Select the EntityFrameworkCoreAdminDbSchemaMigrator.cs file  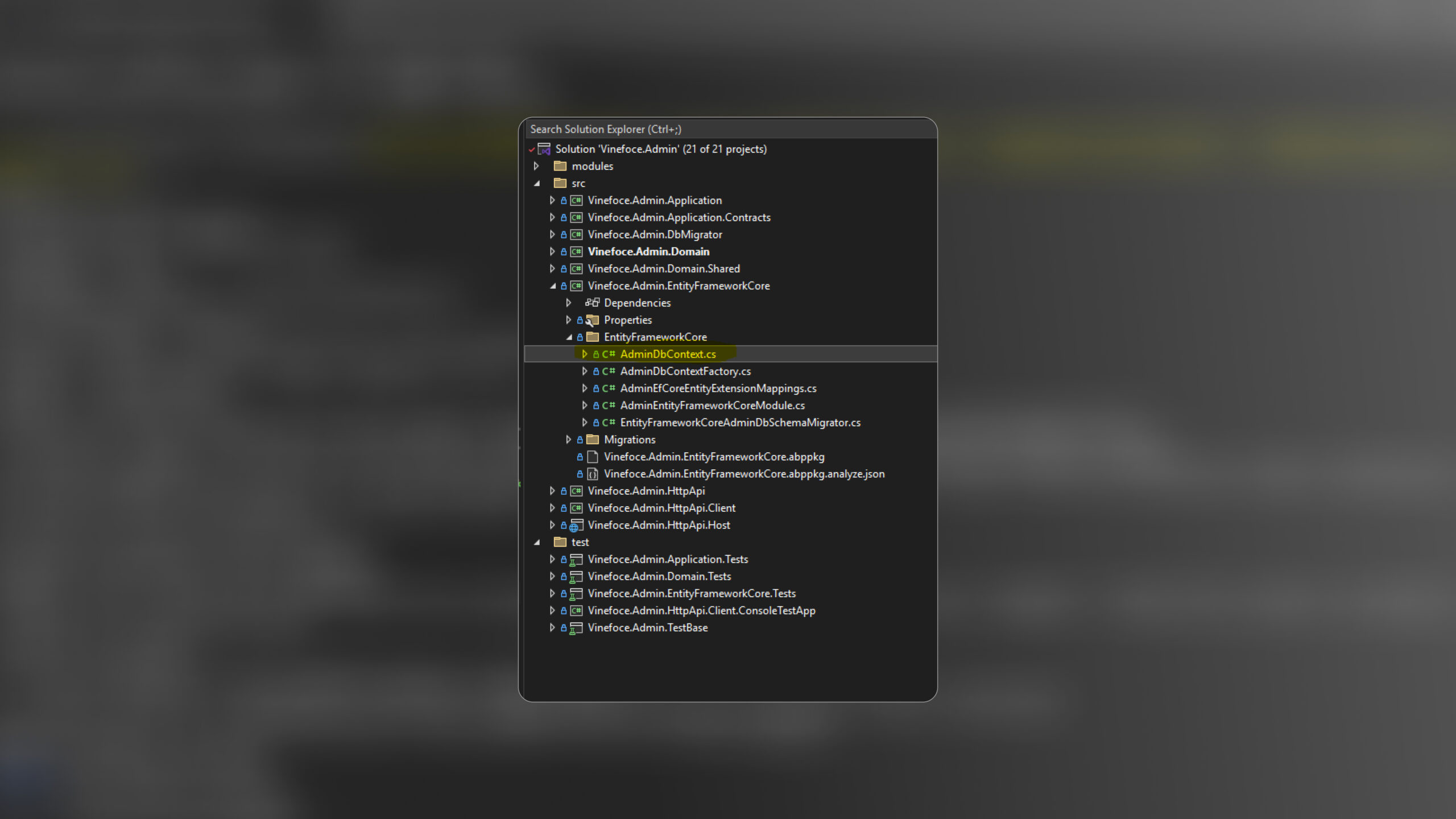(741, 422)
